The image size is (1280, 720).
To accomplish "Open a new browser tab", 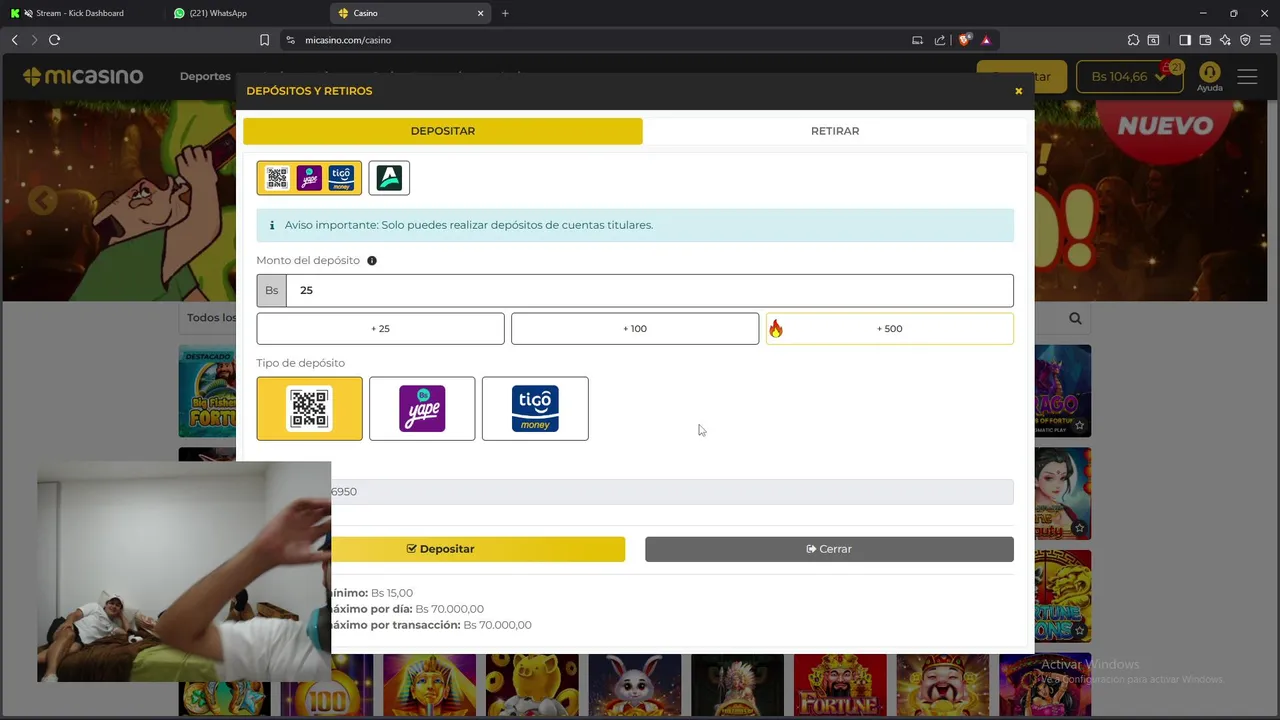I will click(x=505, y=13).
